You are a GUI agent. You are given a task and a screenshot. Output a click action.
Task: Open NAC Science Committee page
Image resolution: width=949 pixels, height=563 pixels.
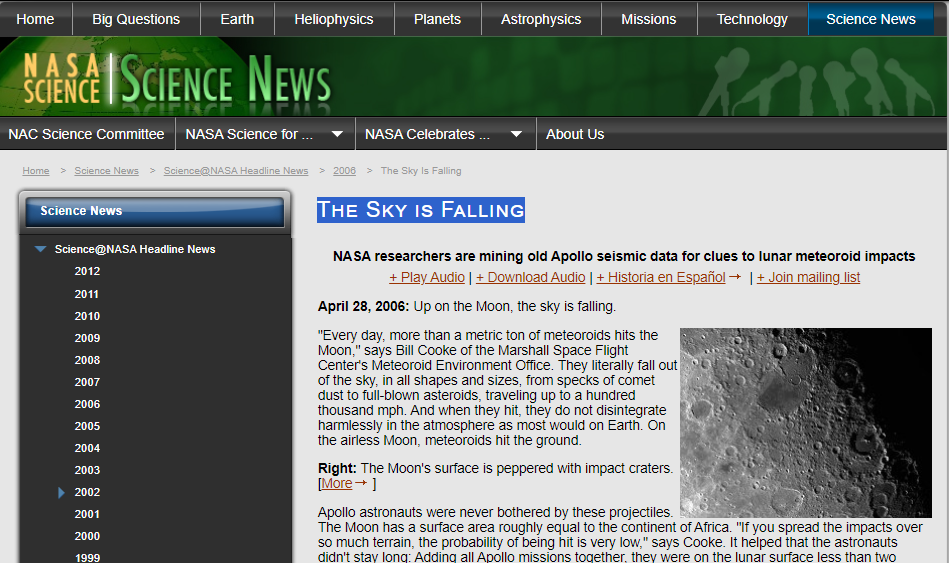click(x=87, y=134)
